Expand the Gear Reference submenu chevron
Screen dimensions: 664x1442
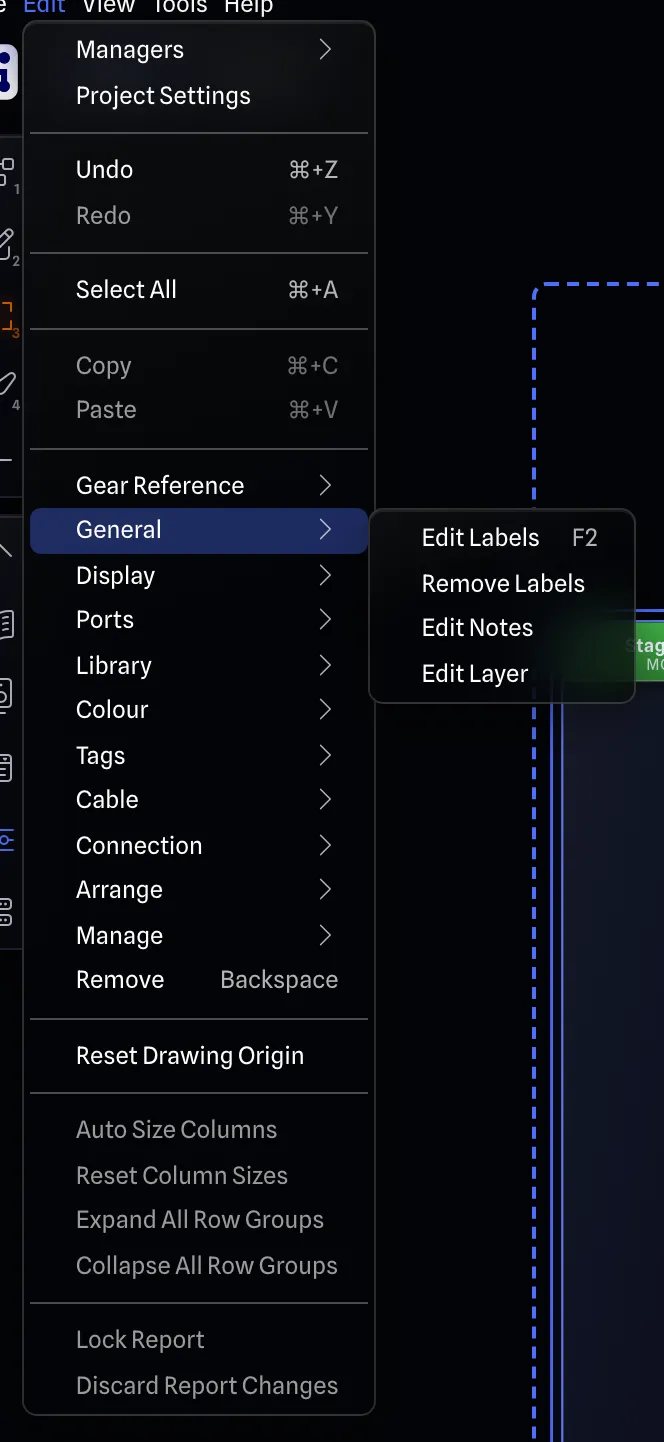pos(325,485)
